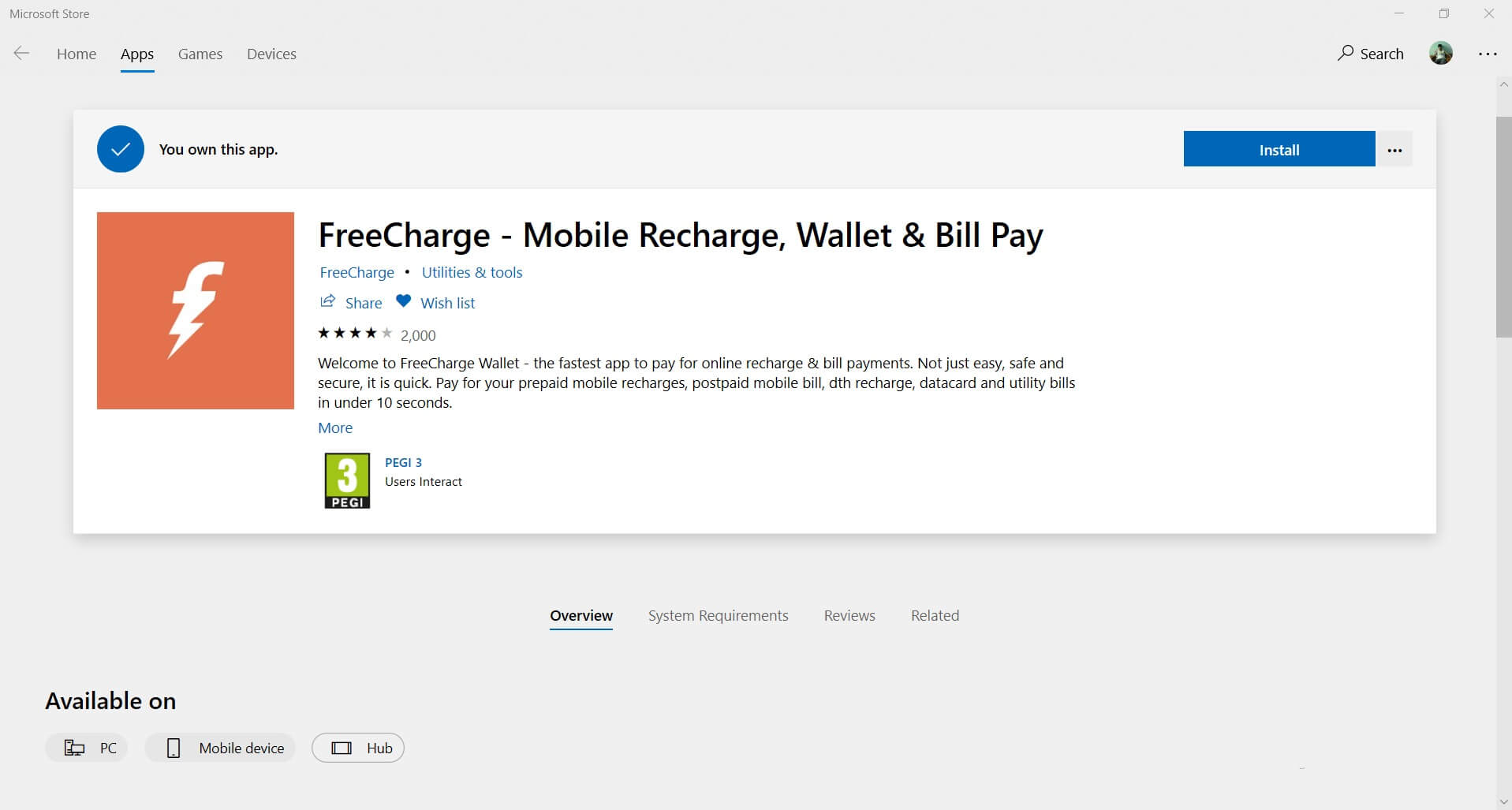Open the Utilities & tools category
Viewport: 1512px width, 810px height.
472,272
